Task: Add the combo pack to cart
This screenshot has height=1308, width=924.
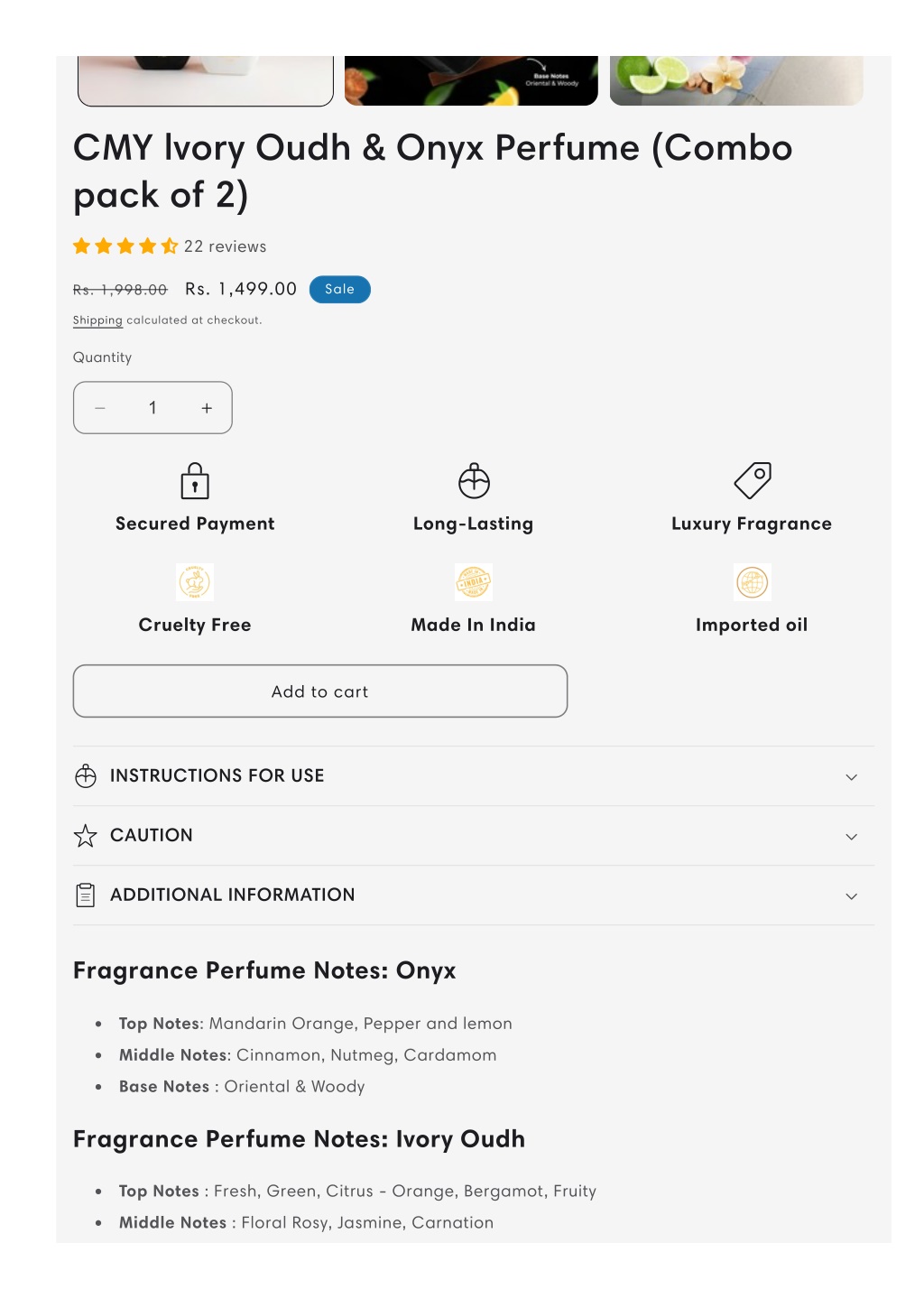Action: (x=320, y=691)
